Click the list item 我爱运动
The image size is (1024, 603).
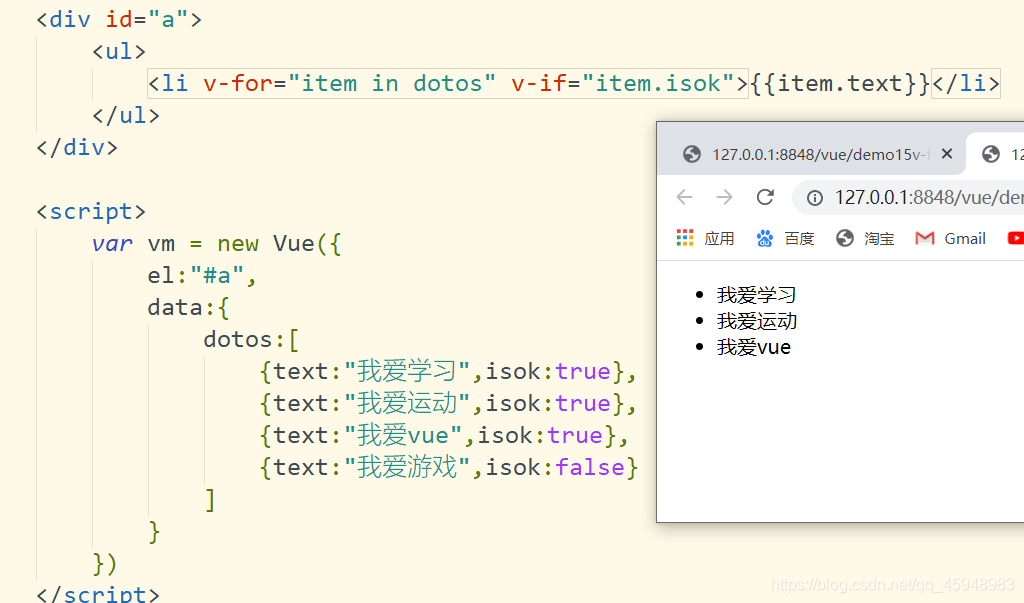tap(756, 321)
